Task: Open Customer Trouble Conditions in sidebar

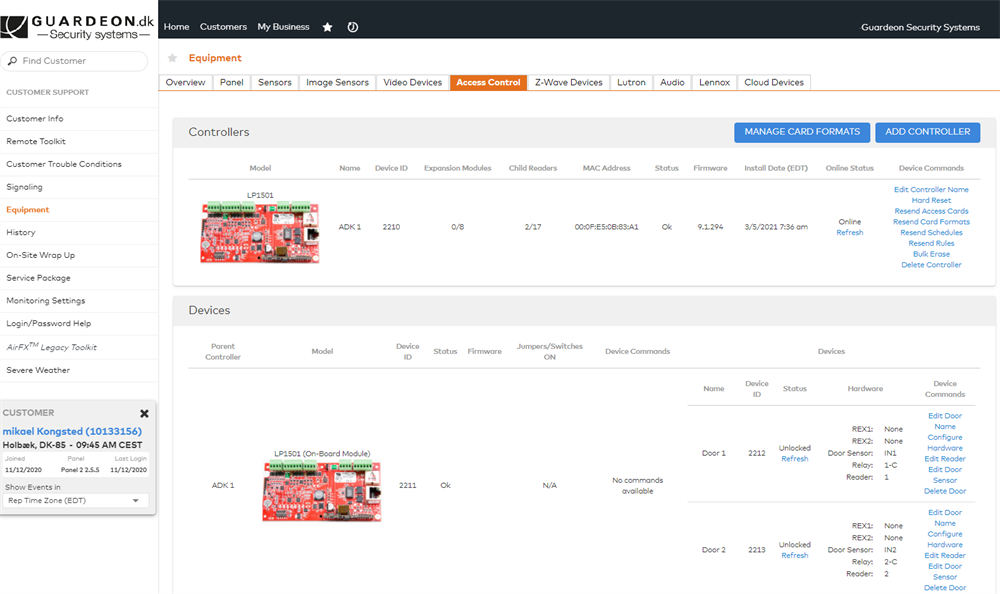Action: [x=64, y=164]
